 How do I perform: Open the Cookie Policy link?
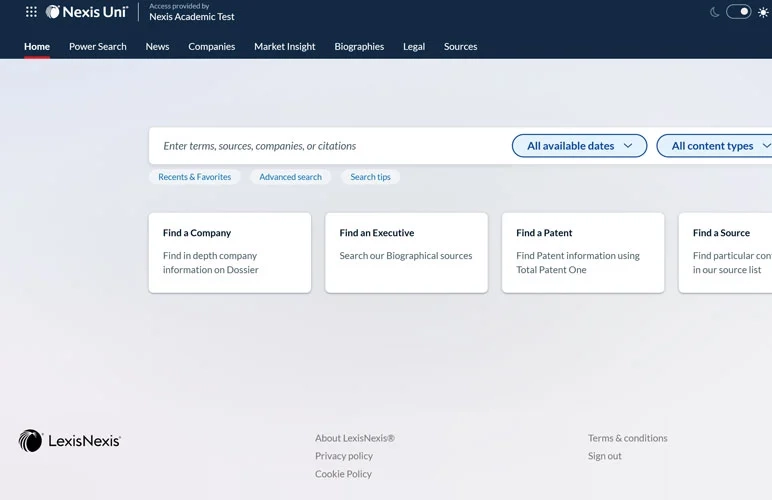click(343, 474)
